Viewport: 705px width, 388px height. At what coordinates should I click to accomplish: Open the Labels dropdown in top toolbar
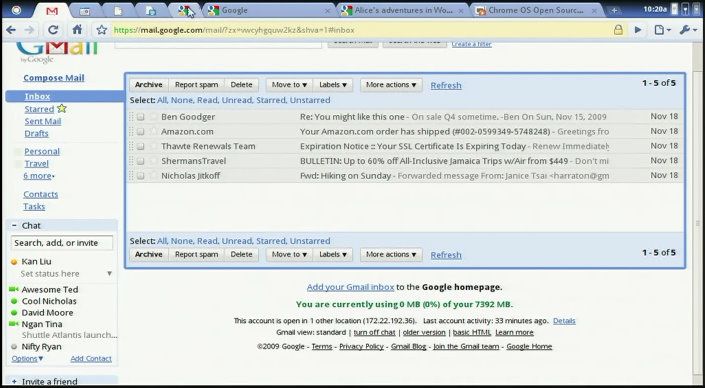click(333, 85)
